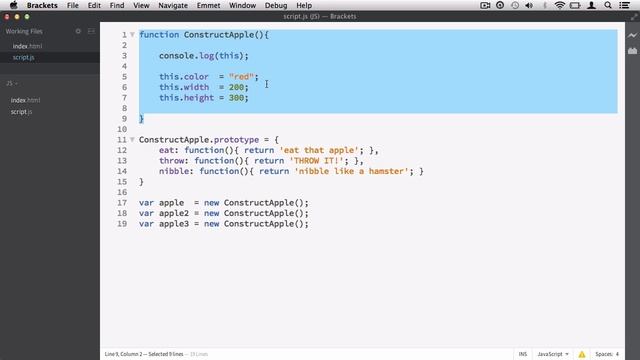The width and height of the screenshot is (640, 360).
Task: Click the Time Machine clock icon
Action: click(515, 5)
